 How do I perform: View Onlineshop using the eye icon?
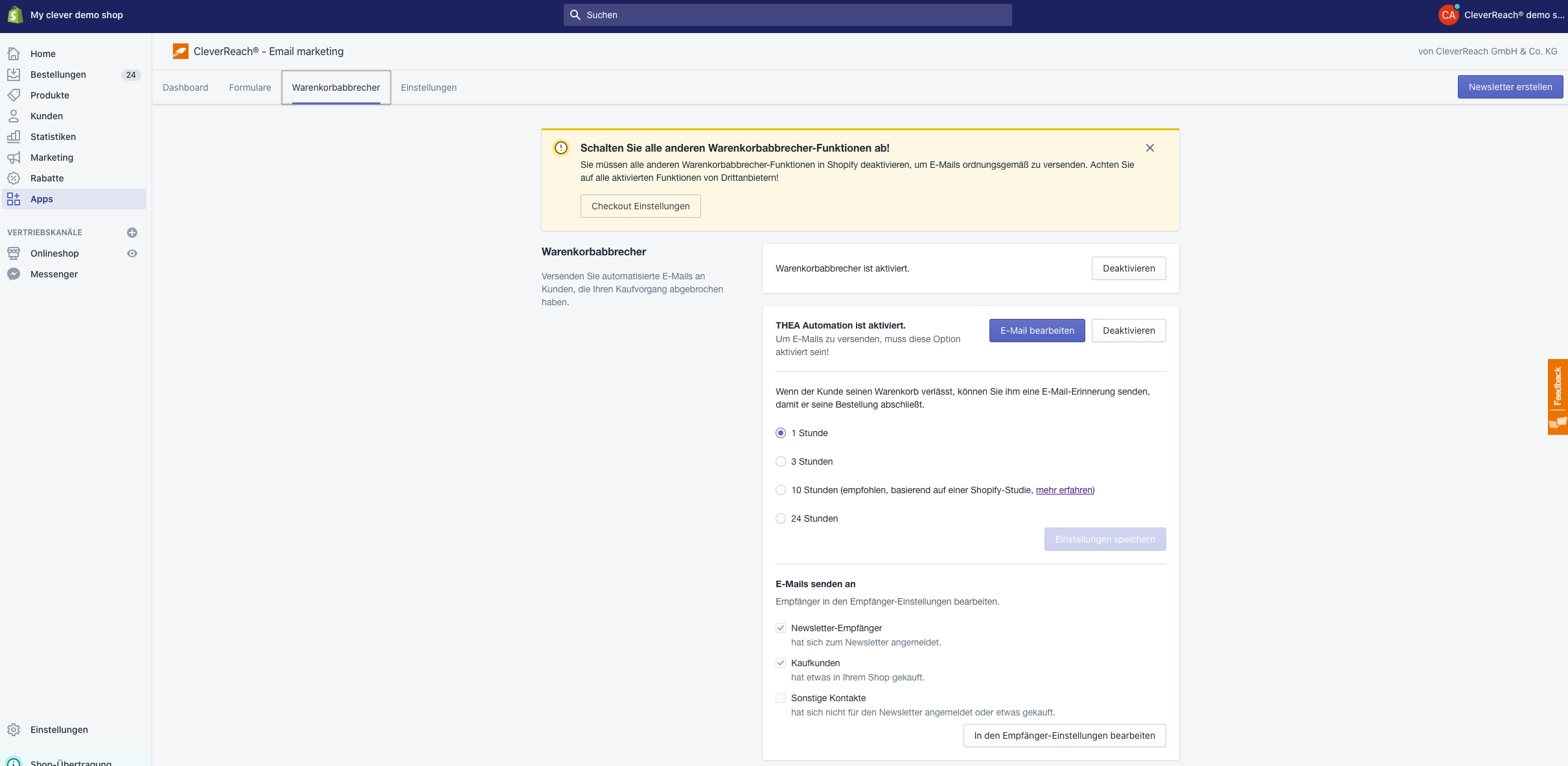[132, 253]
